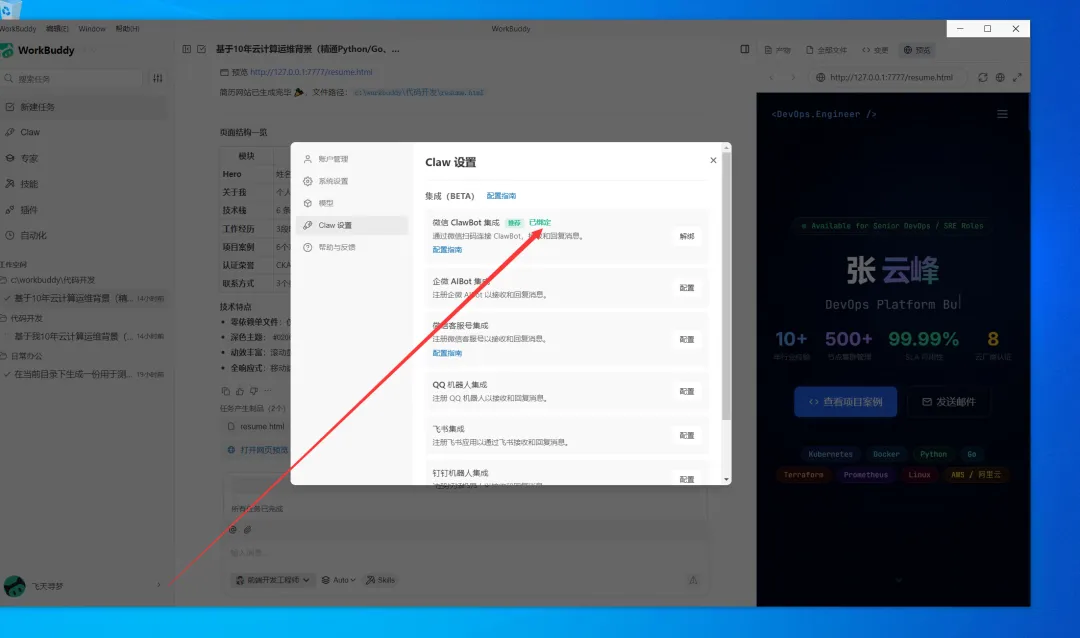Image resolution: width=1080 pixels, height=638 pixels.
Task: Expand the preview to fullscreen
Action: point(1017,78)
